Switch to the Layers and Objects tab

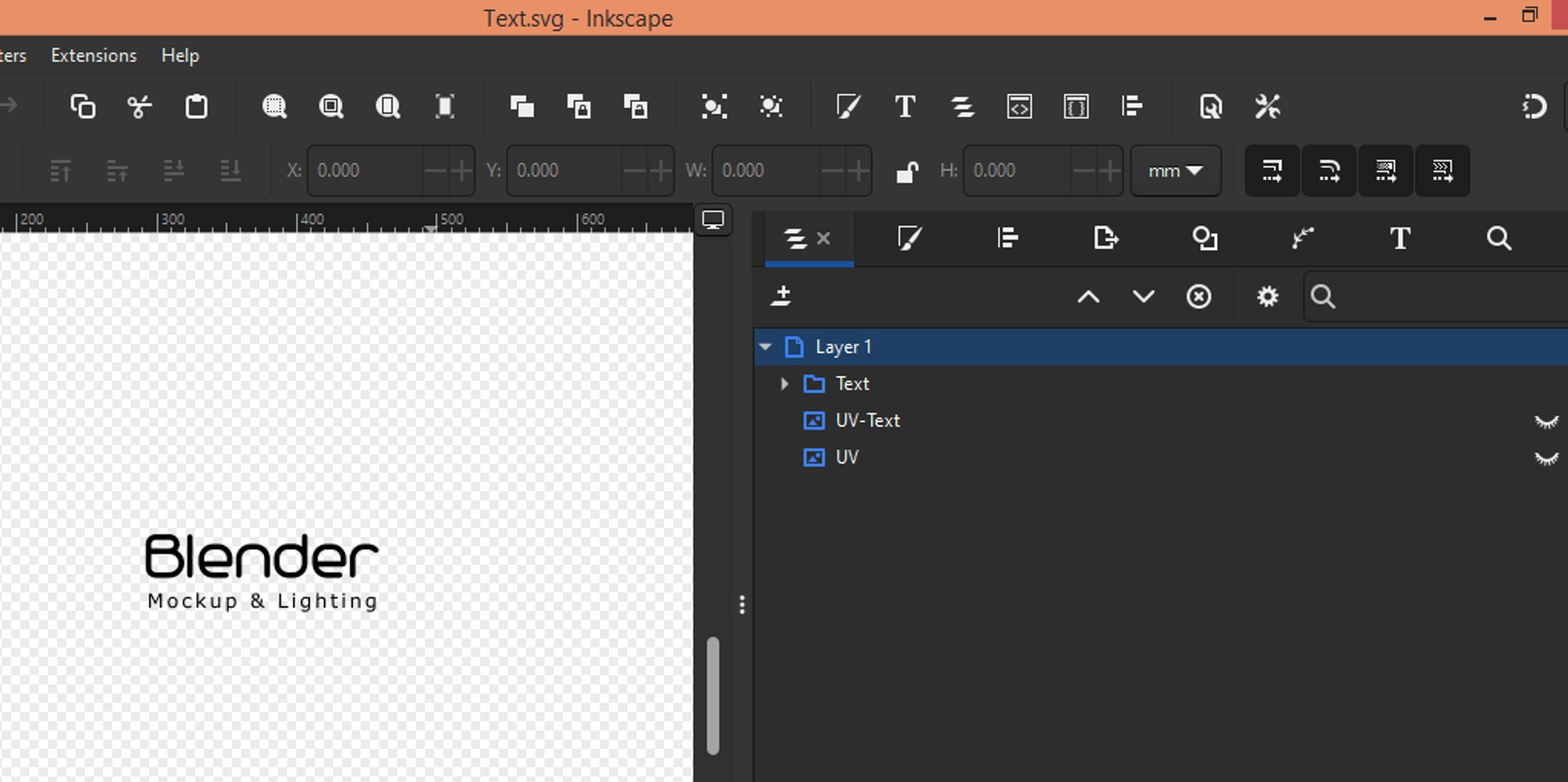pyautogui.click(x=795, y=239)
